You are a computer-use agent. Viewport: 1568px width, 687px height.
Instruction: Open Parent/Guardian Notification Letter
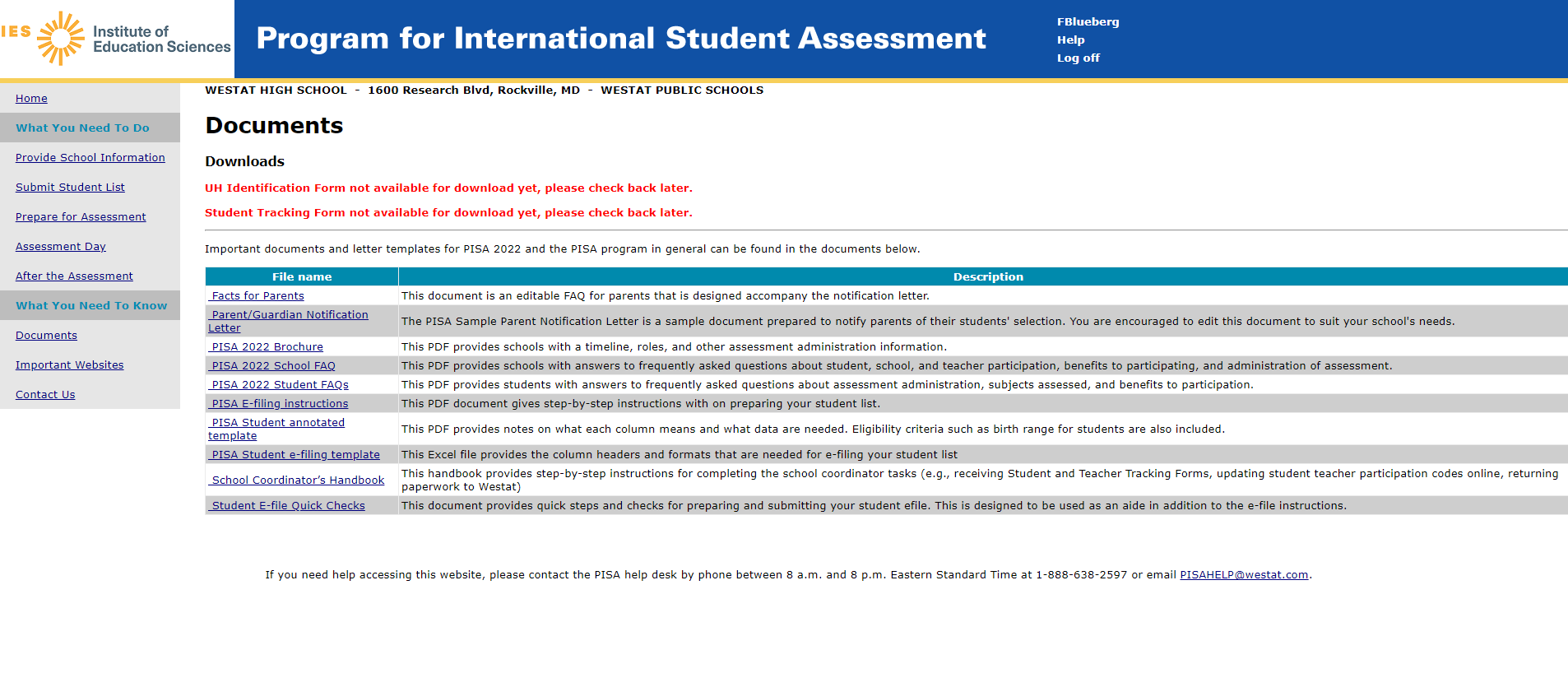(288, 321)
